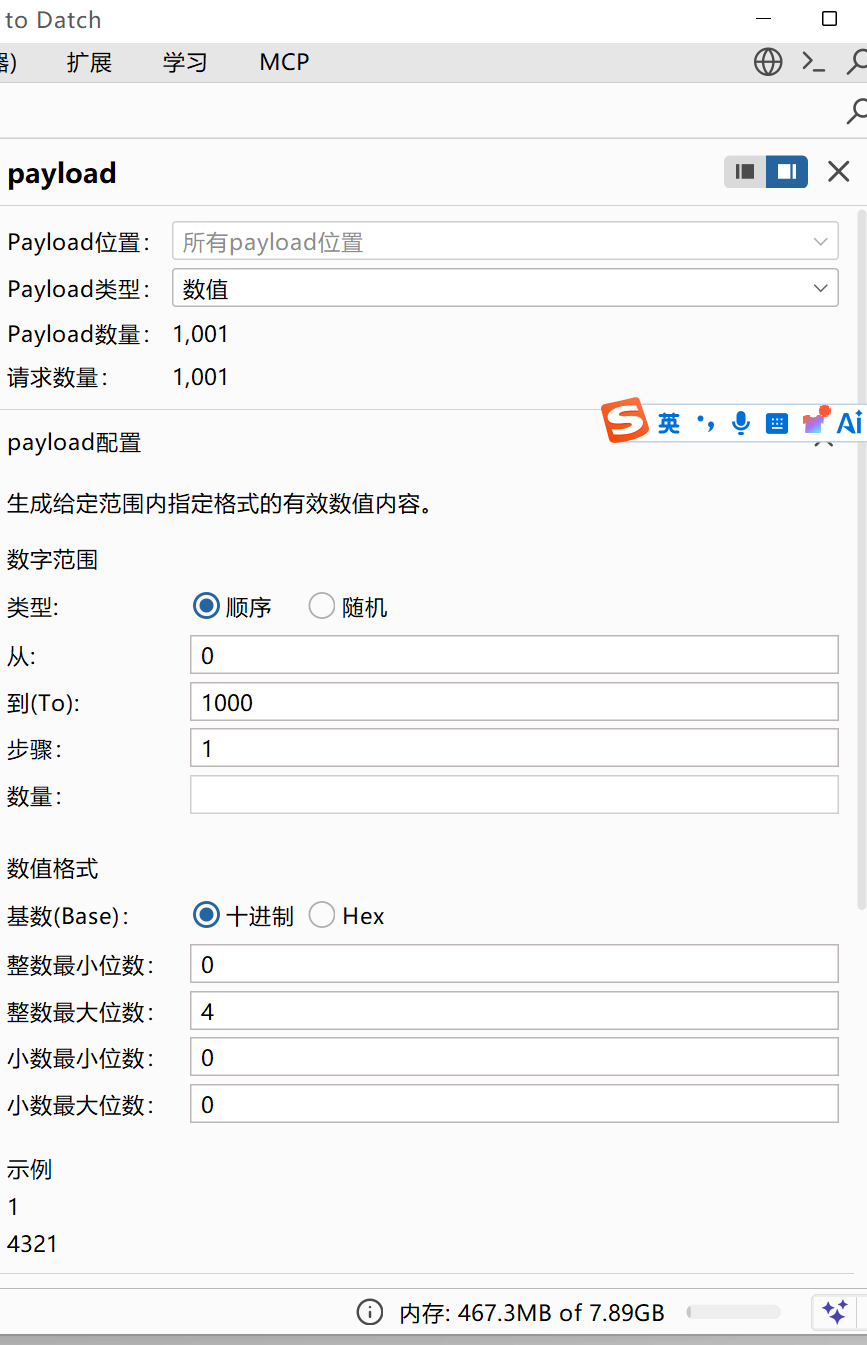Click the AI sparkle icon in status bar
This screenshot has height=1345, width=867.
point(835,1312)
